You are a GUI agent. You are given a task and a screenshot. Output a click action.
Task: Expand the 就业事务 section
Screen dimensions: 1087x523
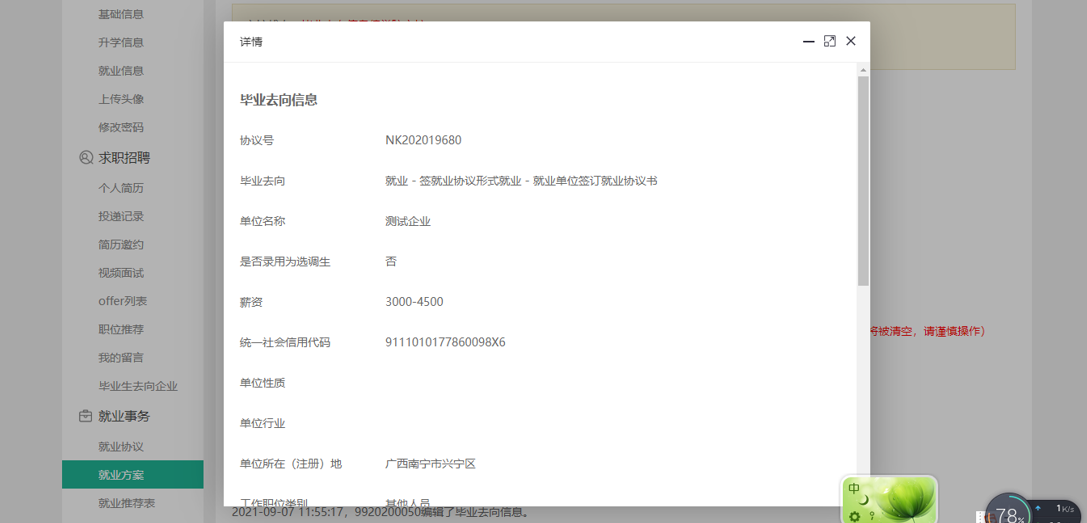tap(124, 416)
